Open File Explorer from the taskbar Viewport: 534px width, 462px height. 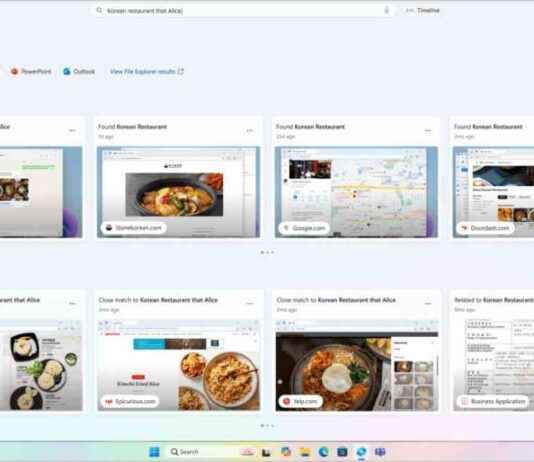pos(304,452)
